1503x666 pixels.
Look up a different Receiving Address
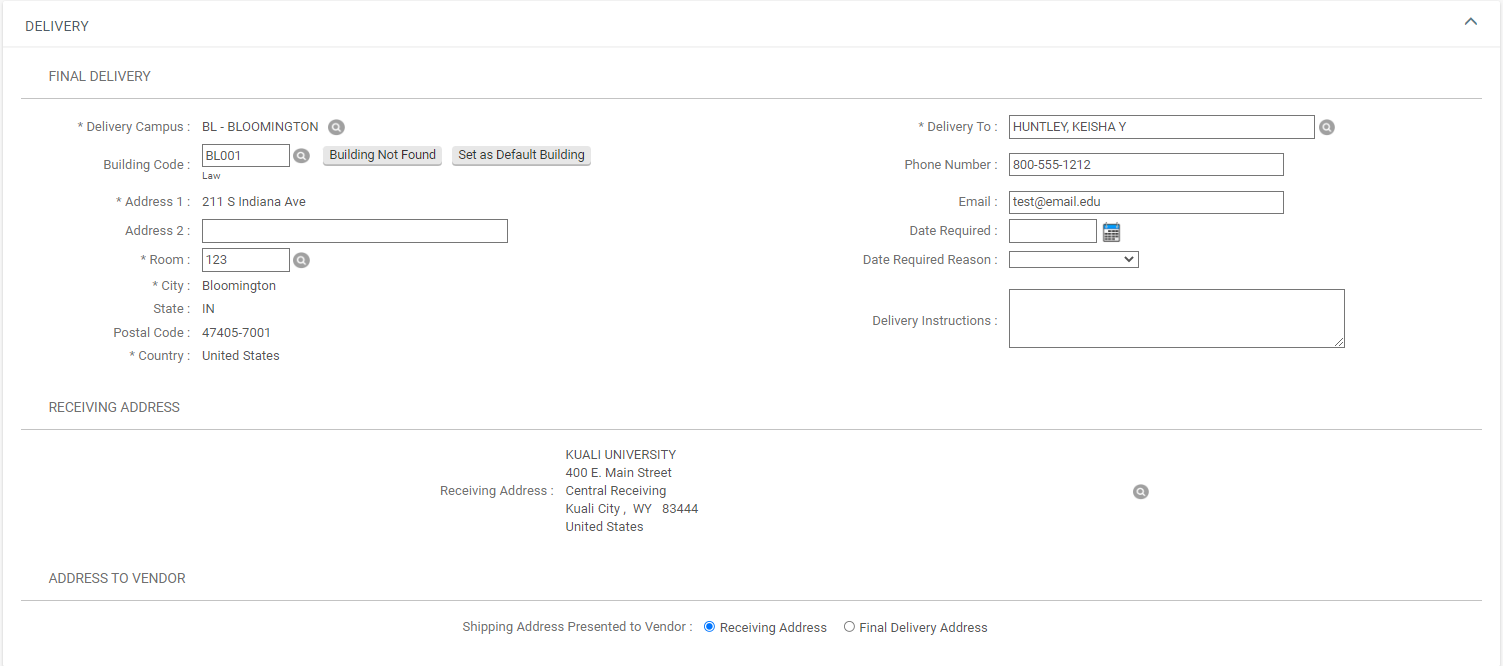coord(1140,492)
